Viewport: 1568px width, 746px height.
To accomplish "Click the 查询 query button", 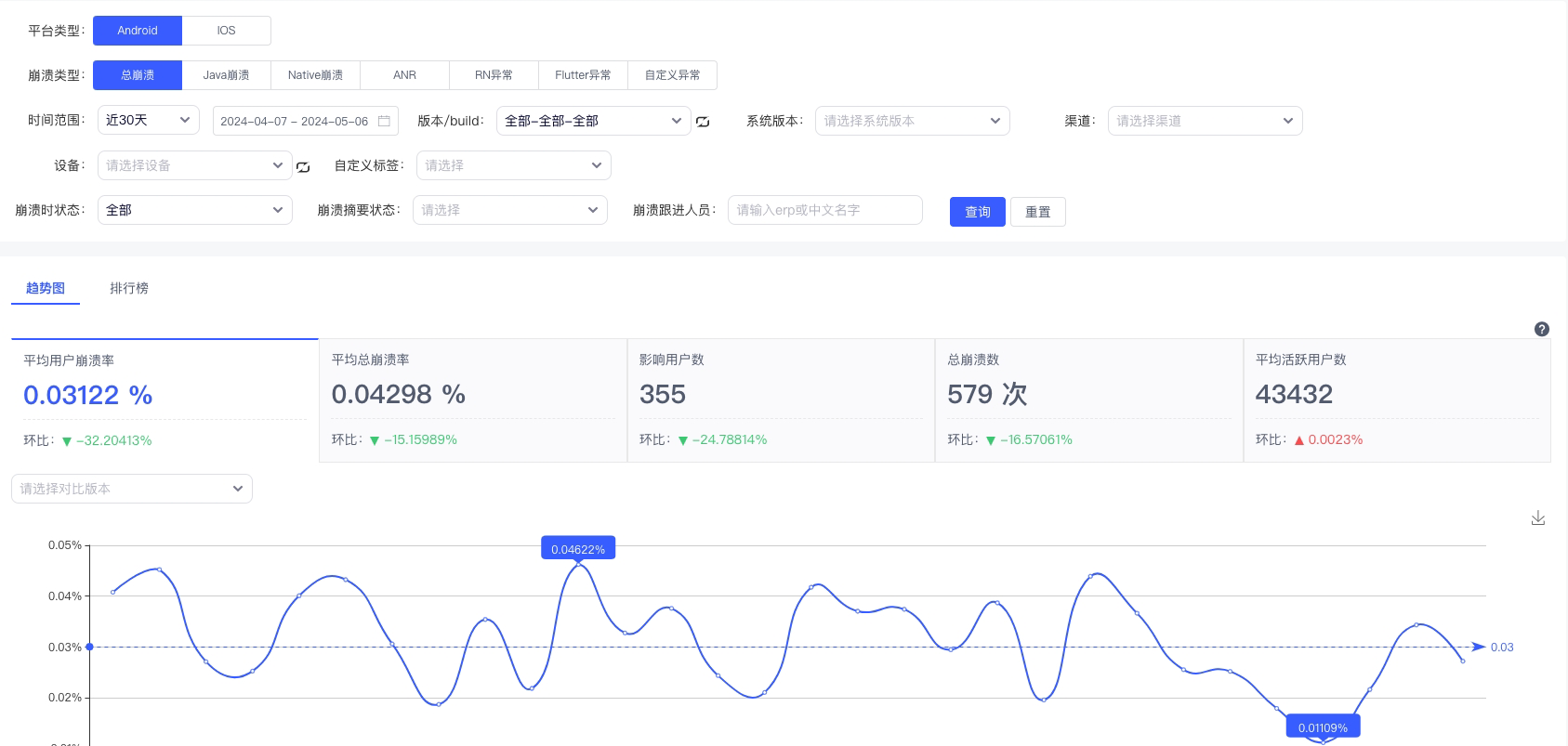I will pos(978,212).
